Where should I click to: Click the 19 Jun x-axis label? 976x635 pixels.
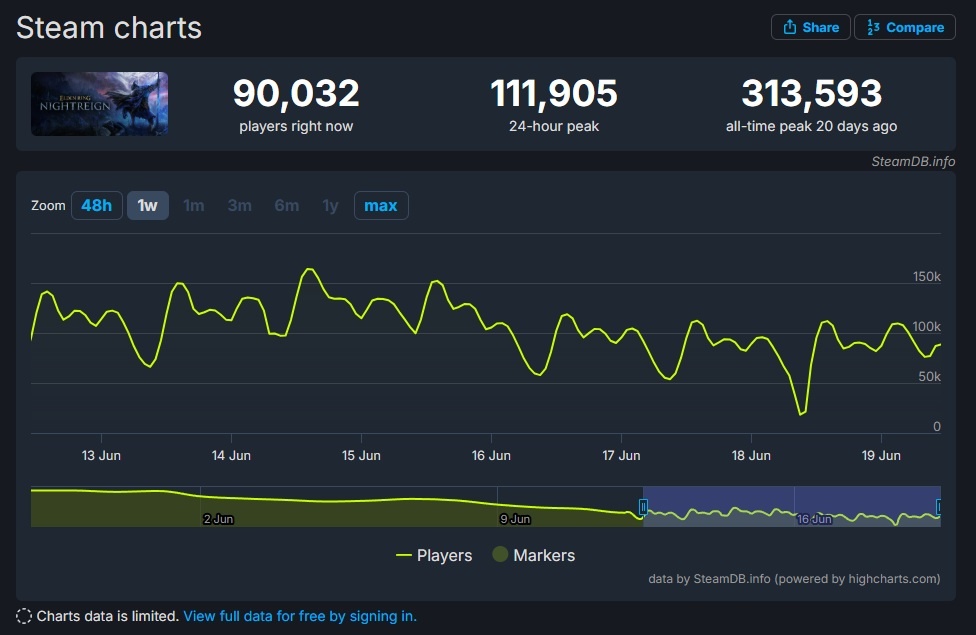[881, 456]
